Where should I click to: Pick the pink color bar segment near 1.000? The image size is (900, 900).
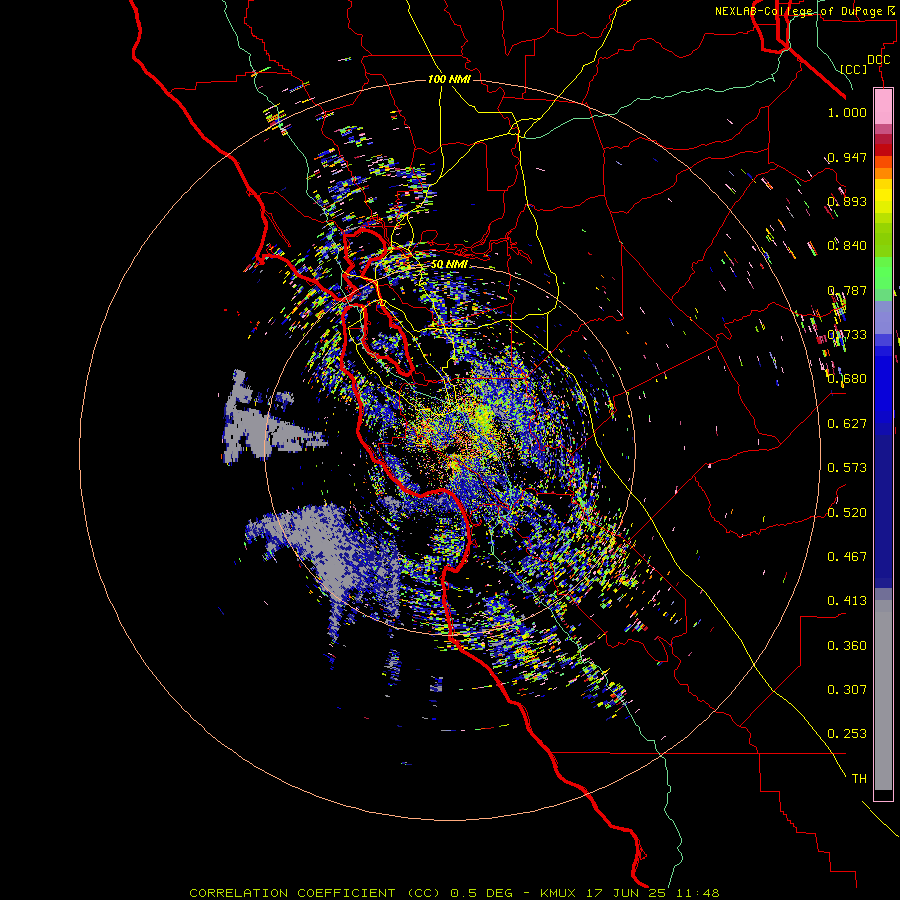click(x=883, y=107)
